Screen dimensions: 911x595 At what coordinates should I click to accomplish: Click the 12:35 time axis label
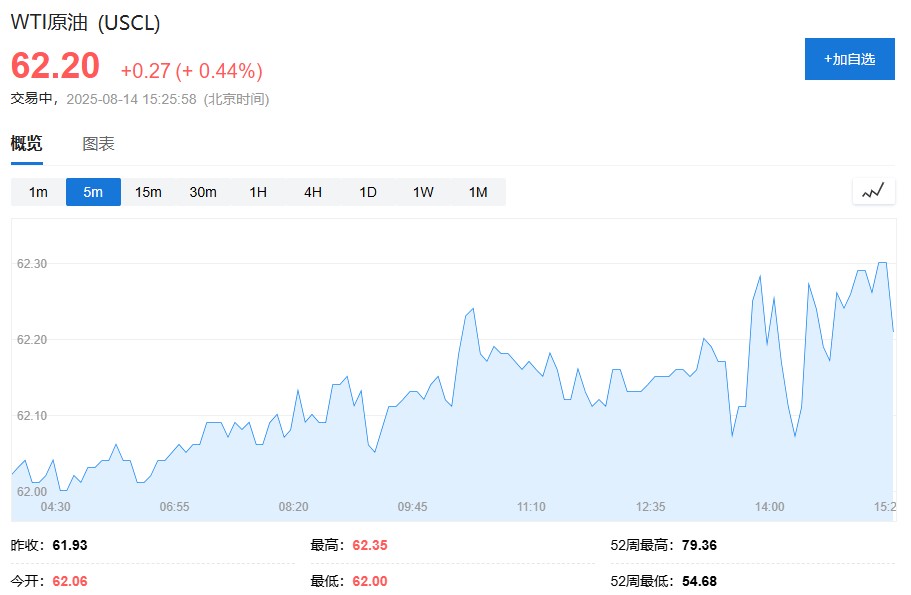[x=650, y=507]
